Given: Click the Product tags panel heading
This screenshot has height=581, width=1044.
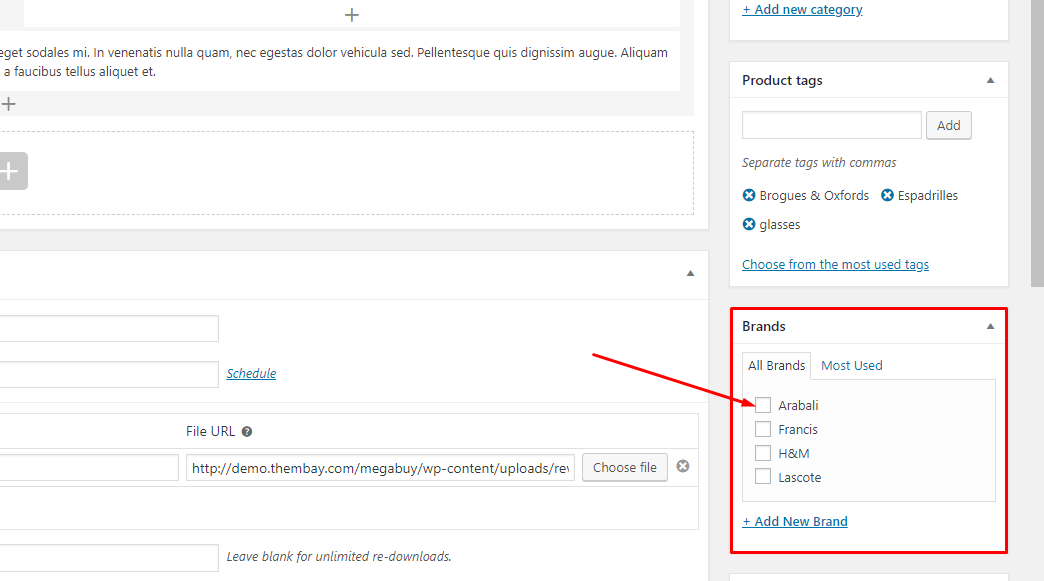Looking at the screenshot, I should 782,81.
